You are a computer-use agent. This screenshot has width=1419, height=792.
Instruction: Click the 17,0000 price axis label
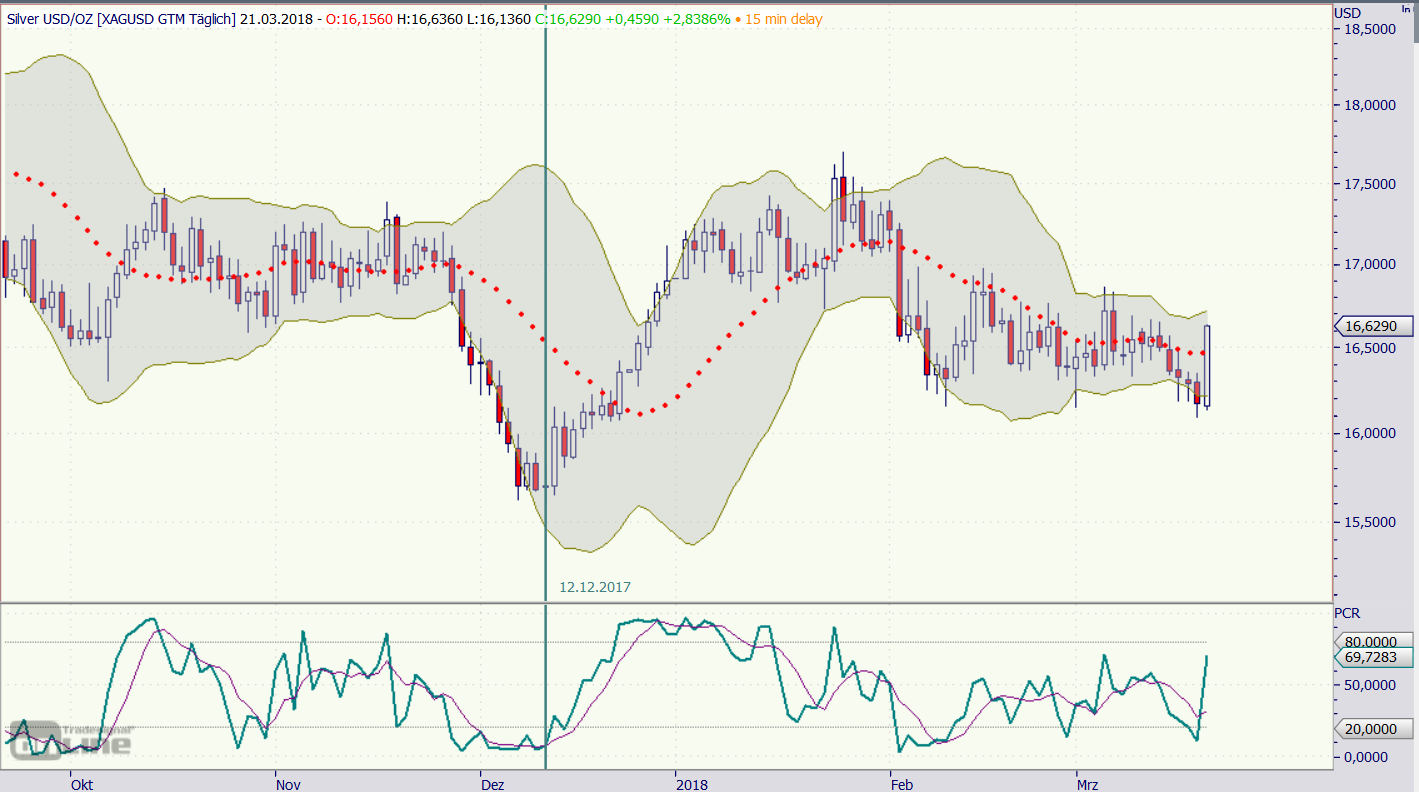(x=1369, y=265)
